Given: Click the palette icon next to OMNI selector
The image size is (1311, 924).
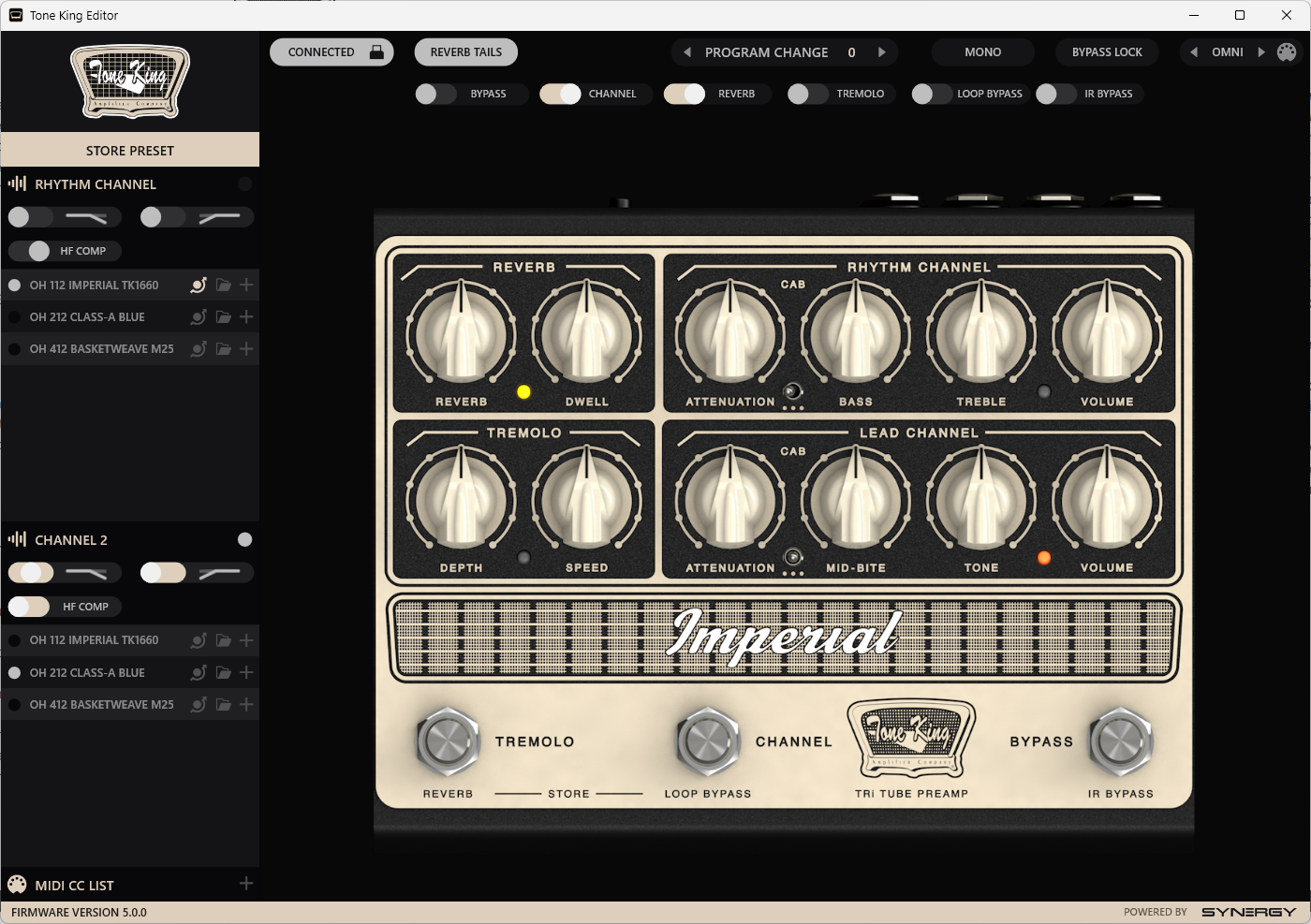Looking at the screenshot, I should 1287,52.
